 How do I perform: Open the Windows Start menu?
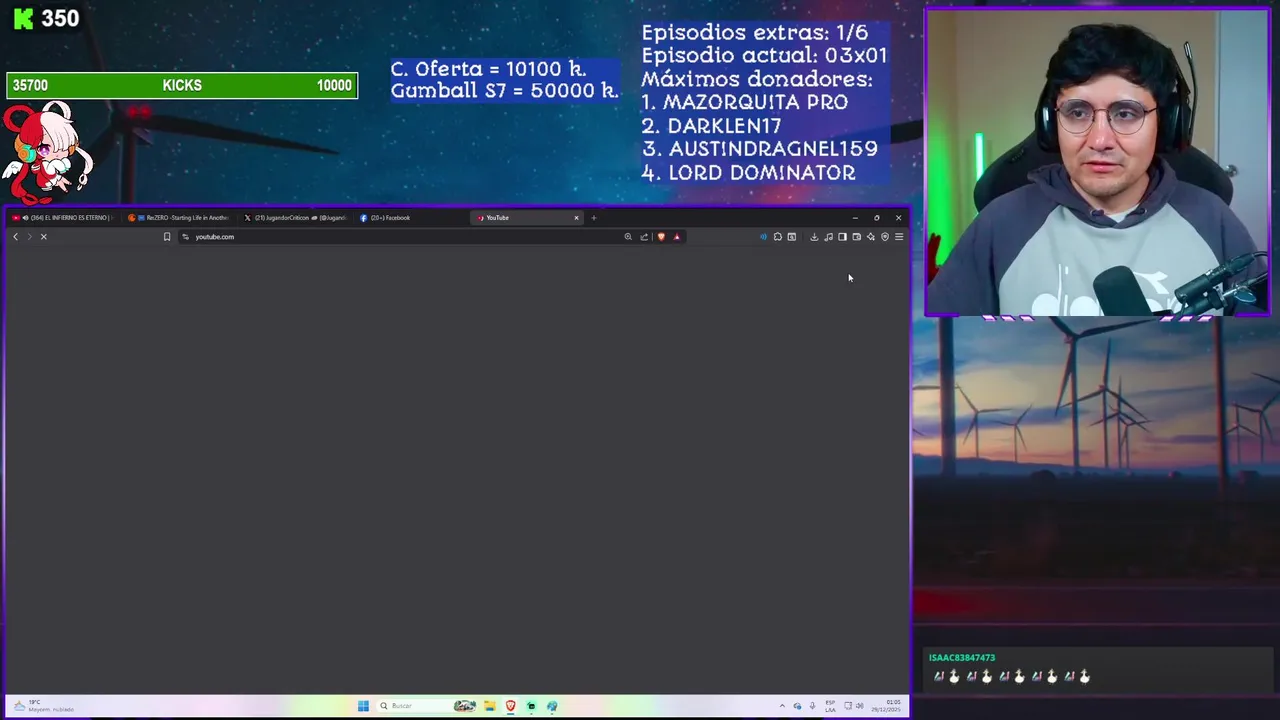[x=363, y=706]
